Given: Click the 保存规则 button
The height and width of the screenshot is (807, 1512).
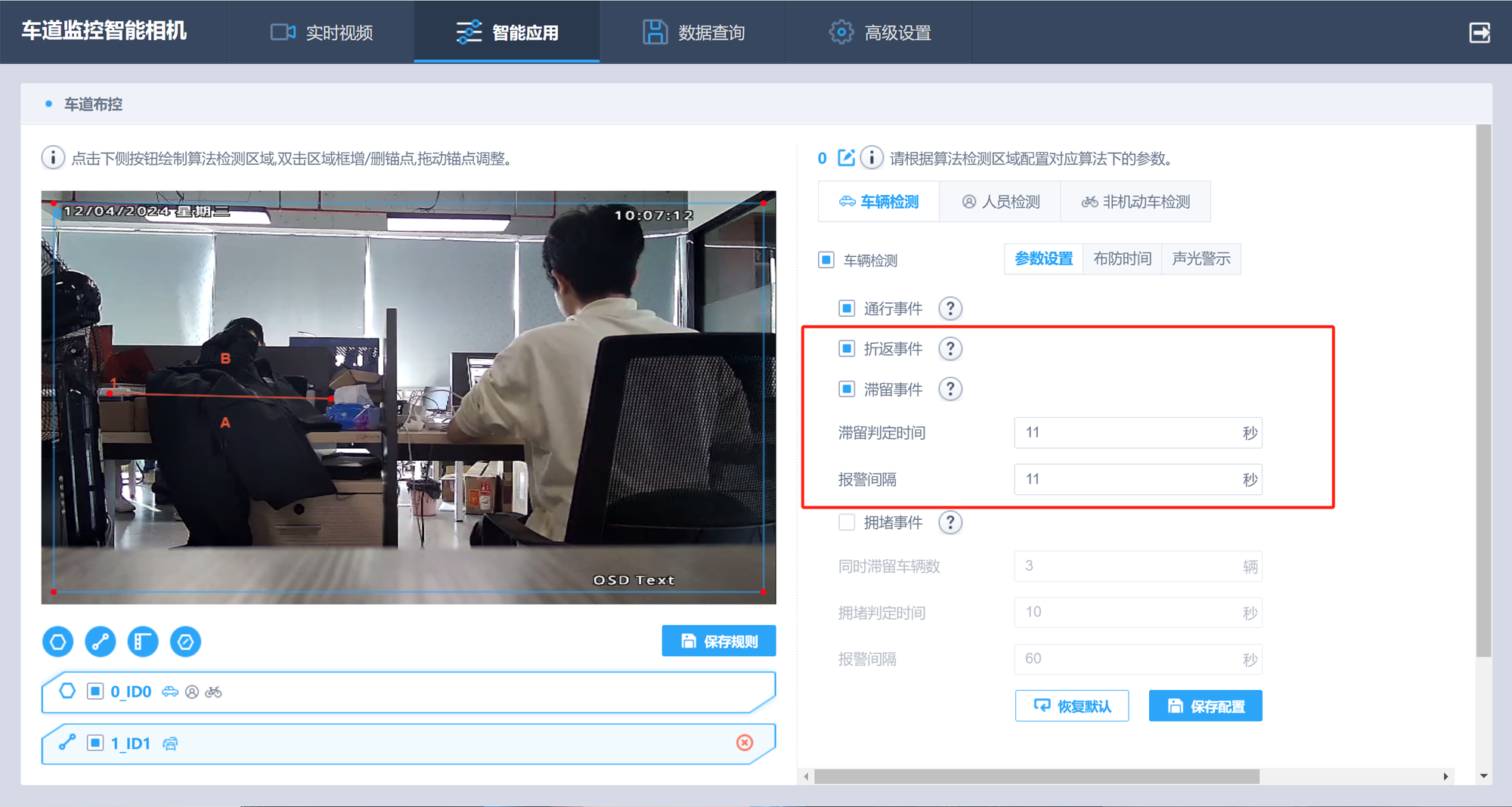Looking at the screenshot, I should tap(719, 641).
